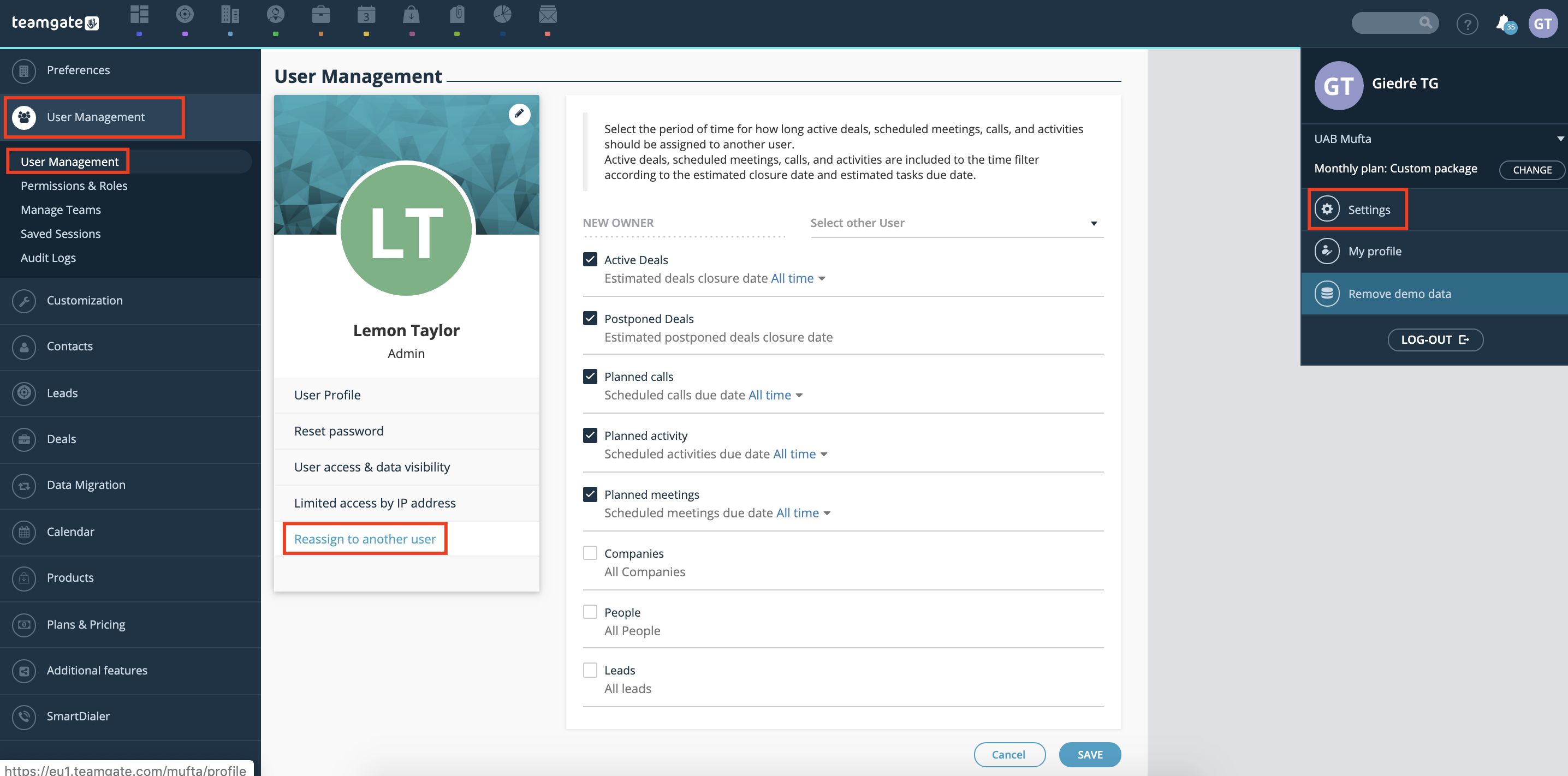Open Scheduled activities due date All time dropdown
Image resolution: width=1568 pixels, height=776 pixels.
(800, 454)
